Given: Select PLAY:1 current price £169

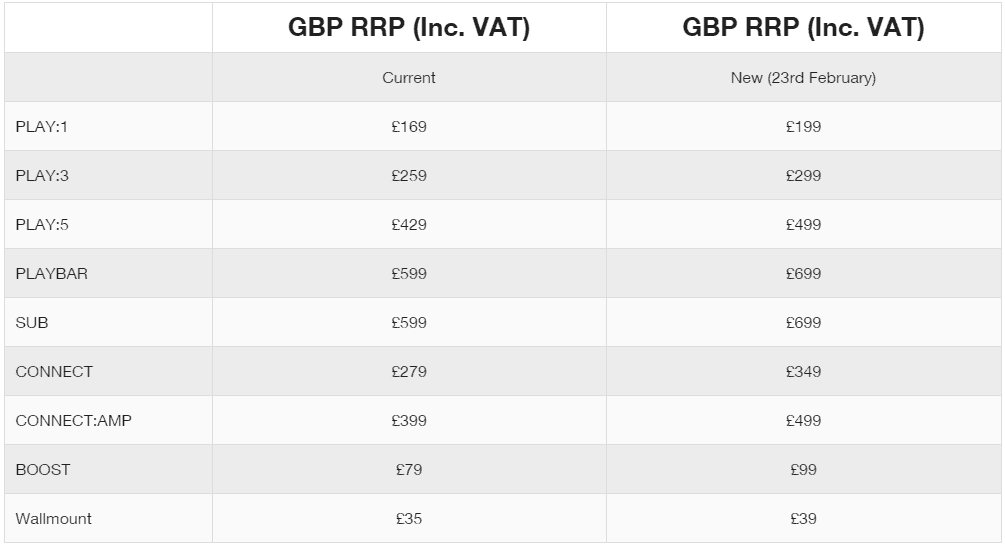Looking at the screenshot, I should pyautogui.click(x=409, y=127).
